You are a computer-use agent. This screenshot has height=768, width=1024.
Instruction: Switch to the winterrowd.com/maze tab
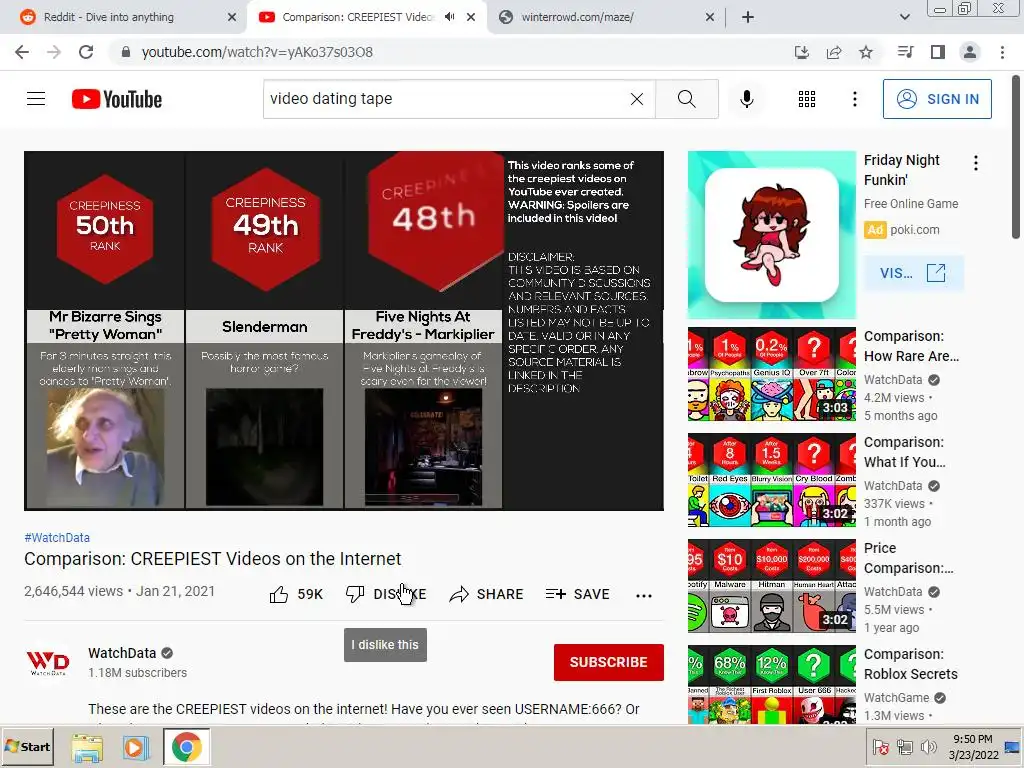coord(607,17)
